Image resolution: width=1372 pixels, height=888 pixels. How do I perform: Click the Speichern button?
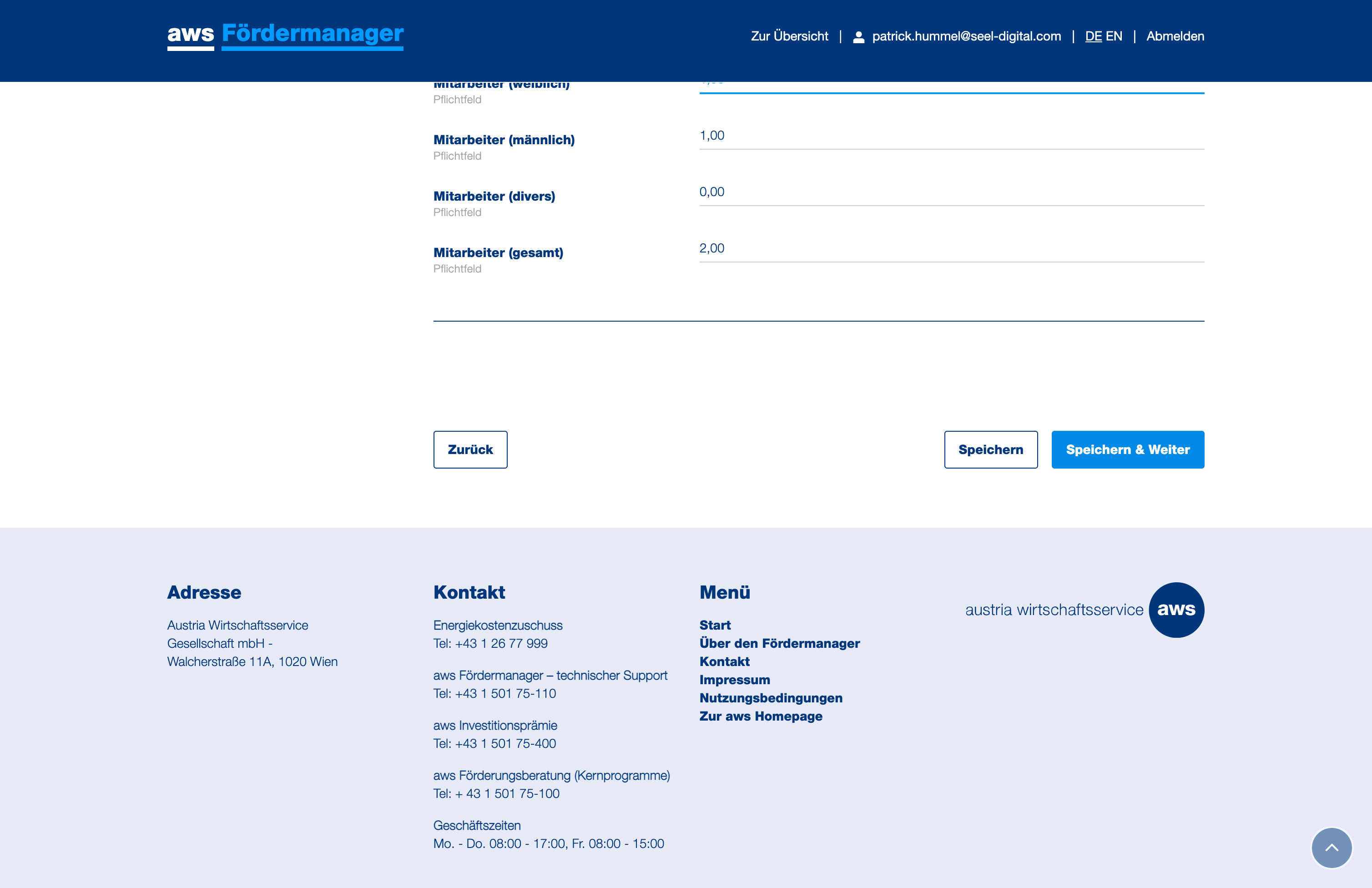click(x=991, y=450)
